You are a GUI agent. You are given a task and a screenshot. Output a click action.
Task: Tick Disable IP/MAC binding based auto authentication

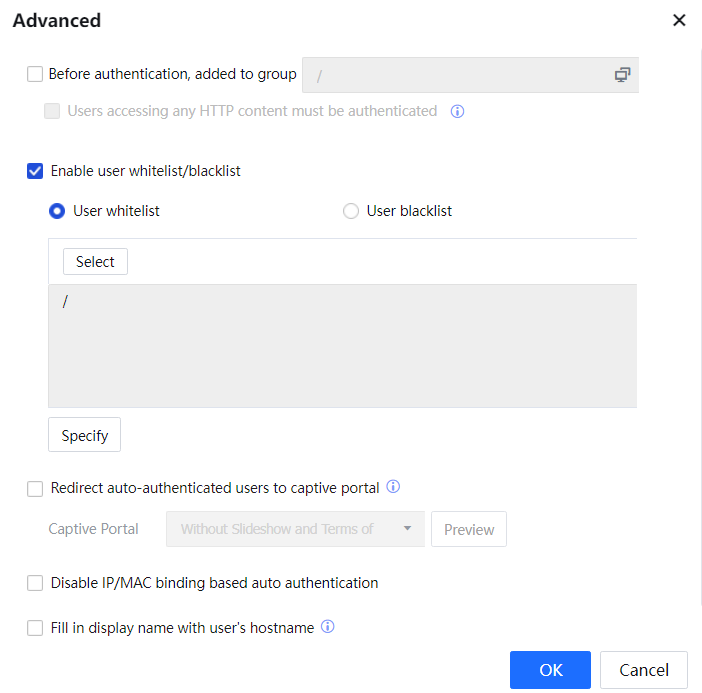pyautogui.click(x=36, y=583)
